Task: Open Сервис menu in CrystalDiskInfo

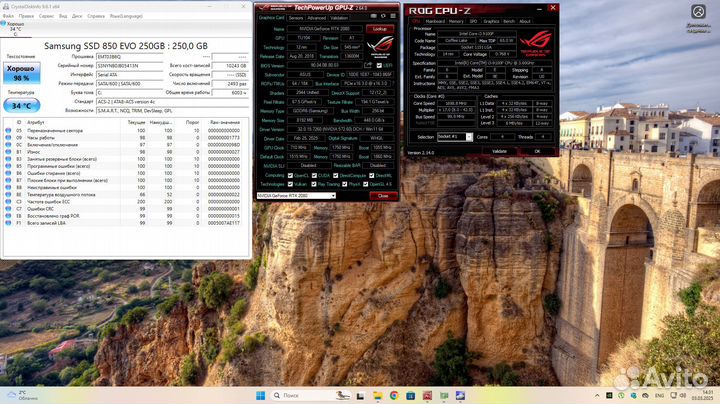Action: pos(46,16)
